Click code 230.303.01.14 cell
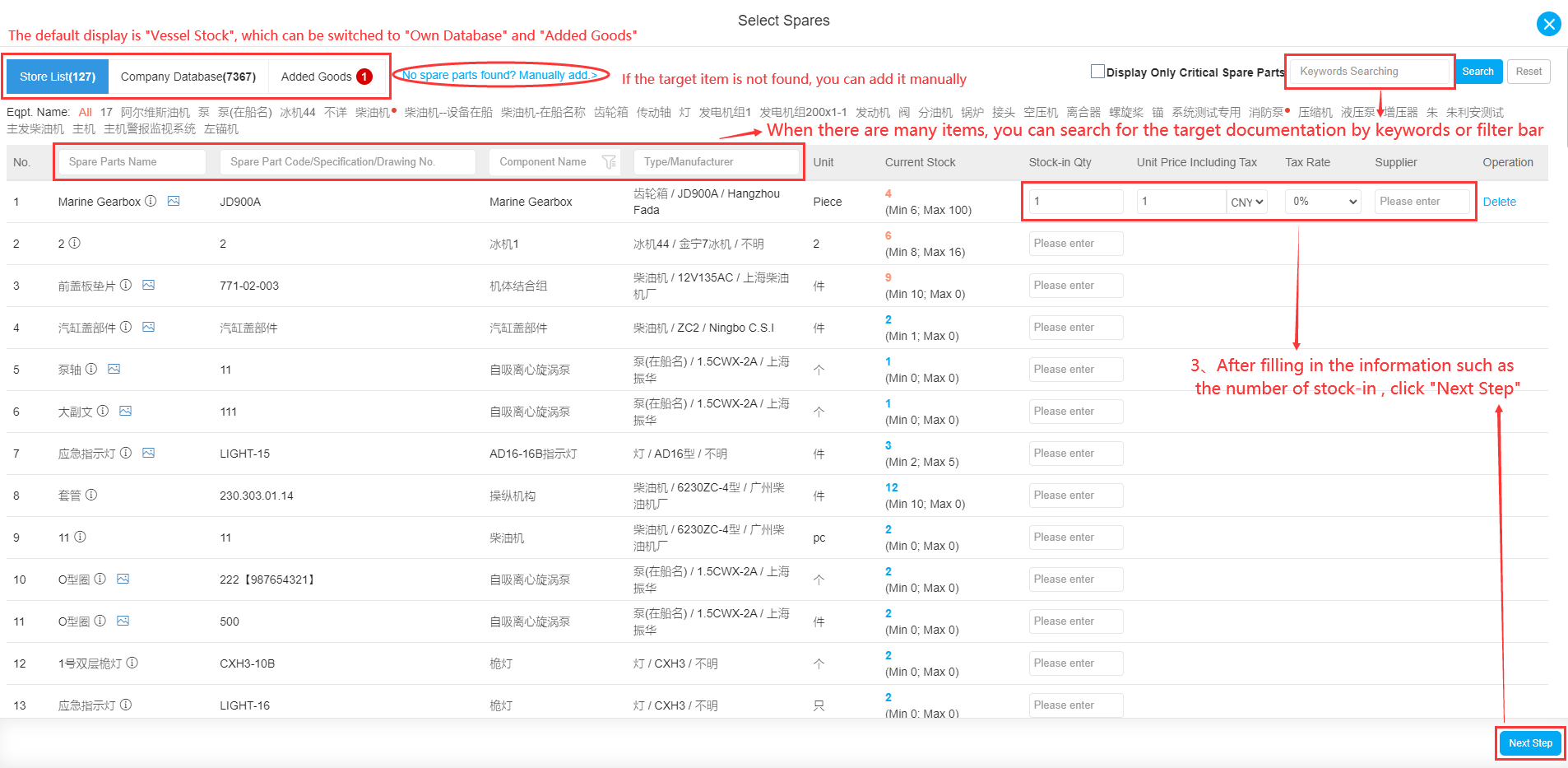 (x=257, y=496)
